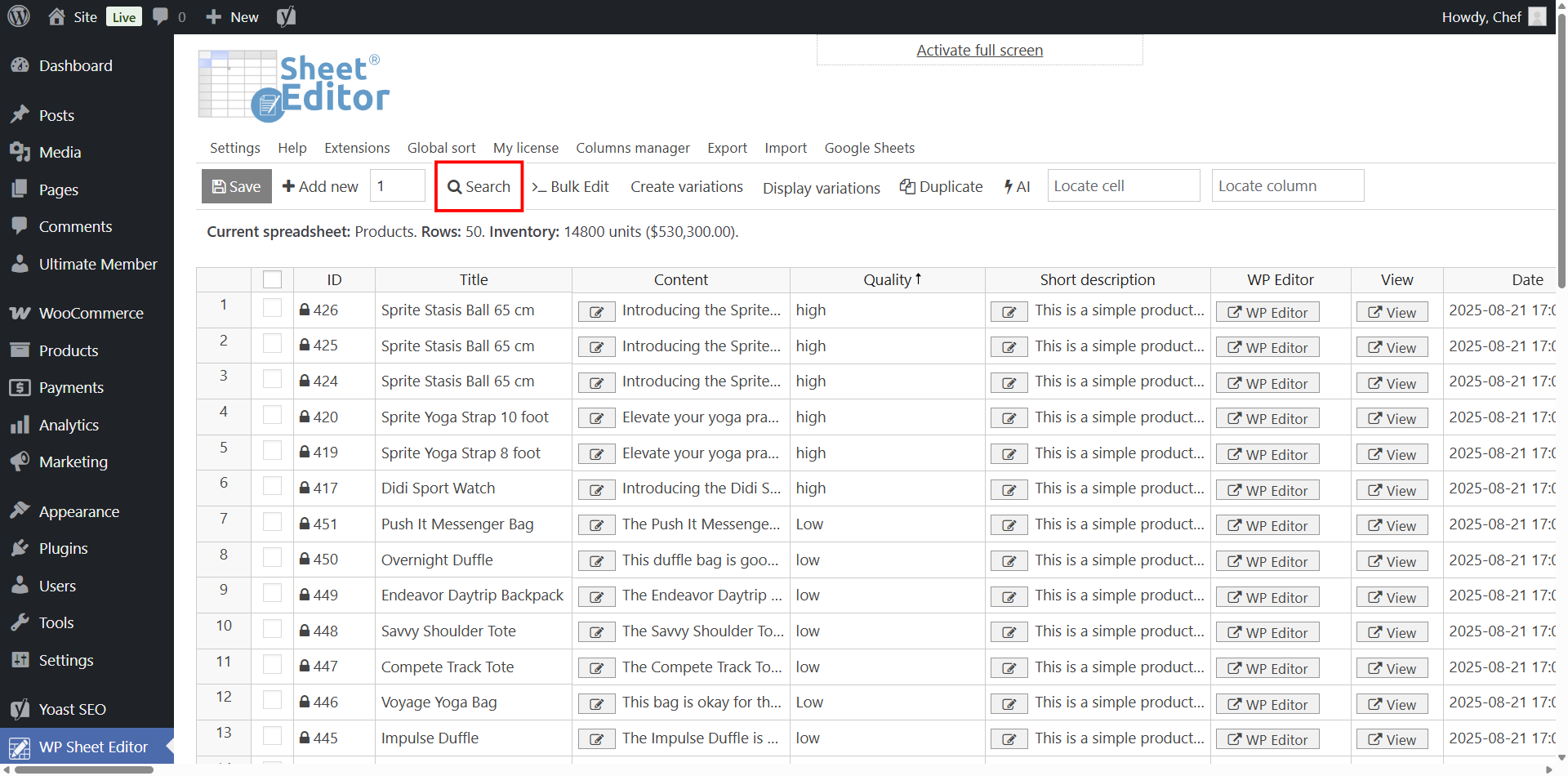Screen dimensions: 1568x776
Task: Click the rows-to-add number field
Action: point(398,185)
